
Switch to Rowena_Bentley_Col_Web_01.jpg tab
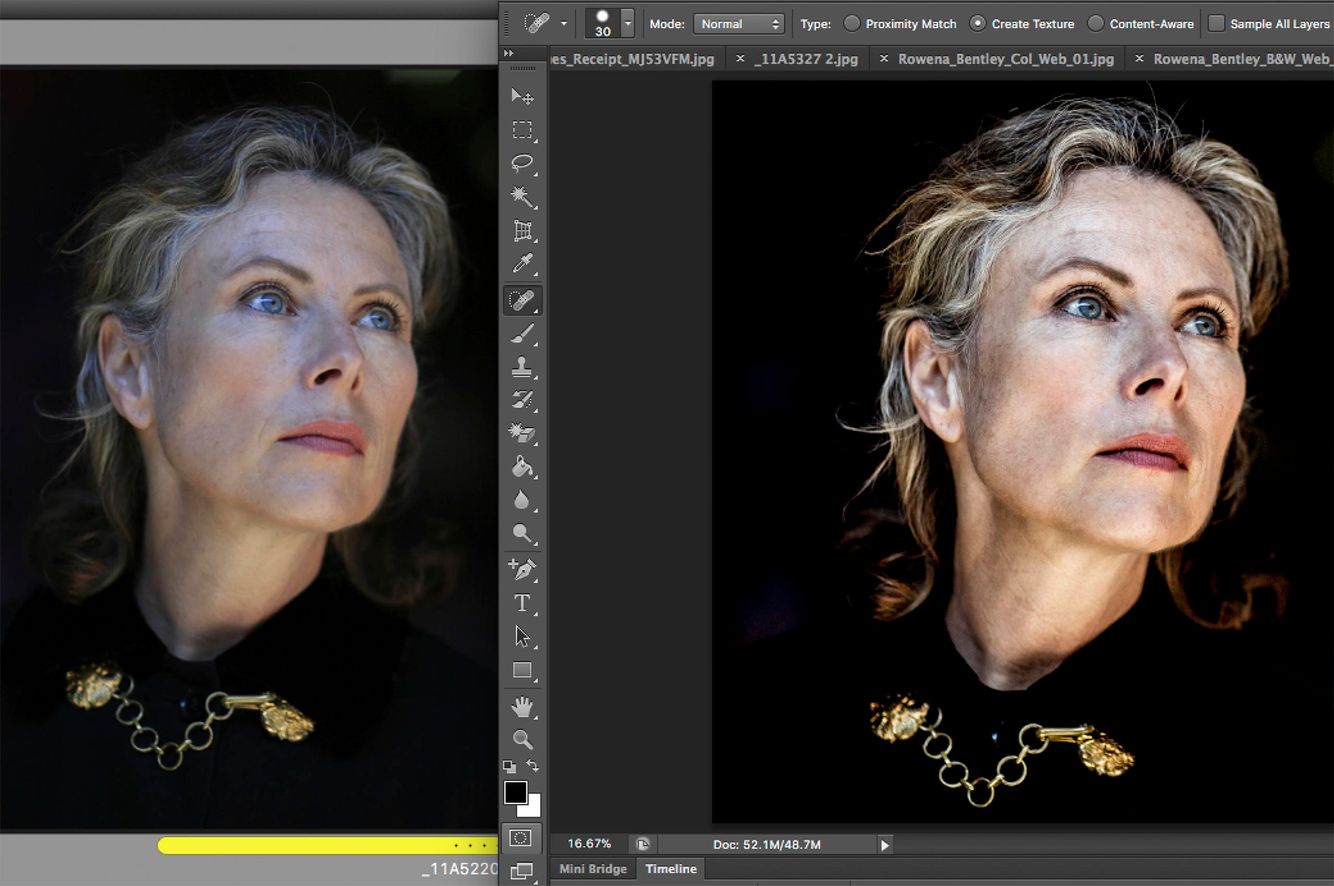pos(1005,59)
